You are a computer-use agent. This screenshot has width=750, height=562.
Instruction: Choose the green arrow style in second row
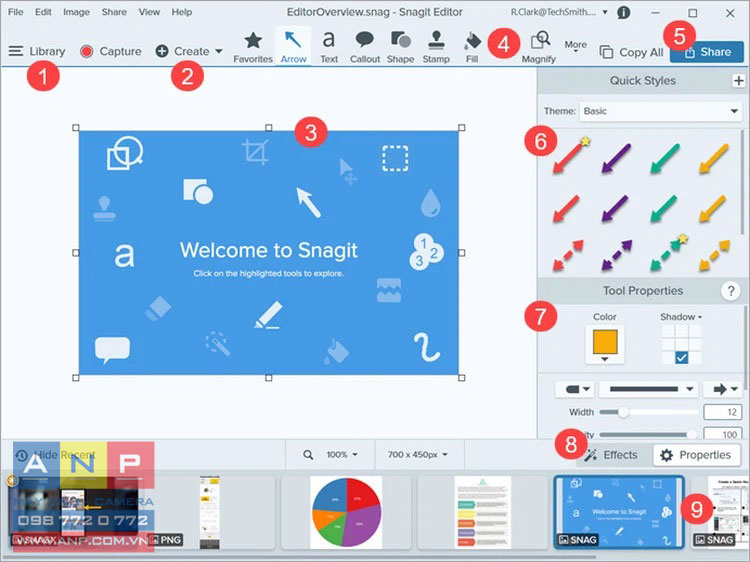coord(664,209)
